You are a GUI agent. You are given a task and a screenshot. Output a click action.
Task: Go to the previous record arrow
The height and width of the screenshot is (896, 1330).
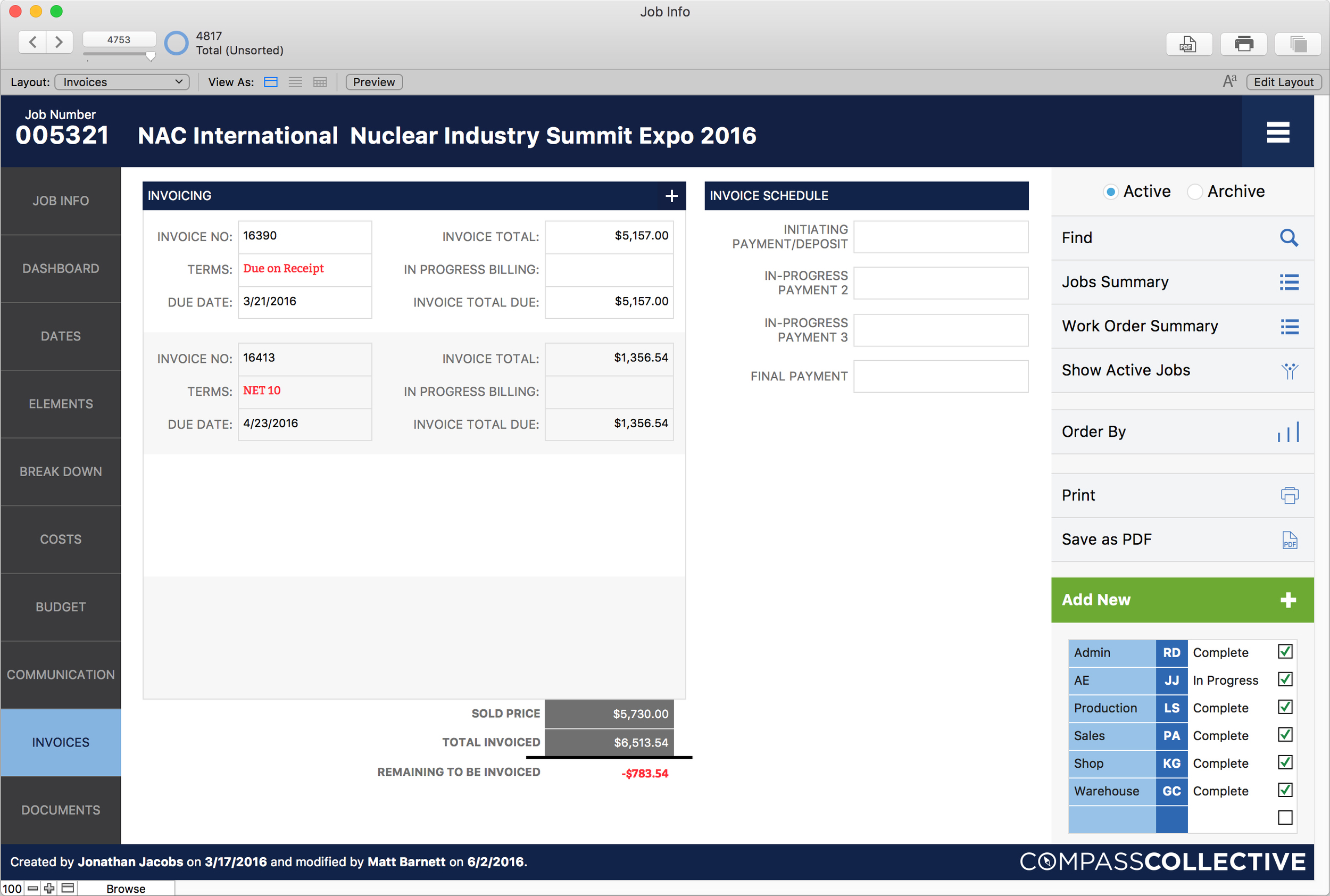(32, 42)
